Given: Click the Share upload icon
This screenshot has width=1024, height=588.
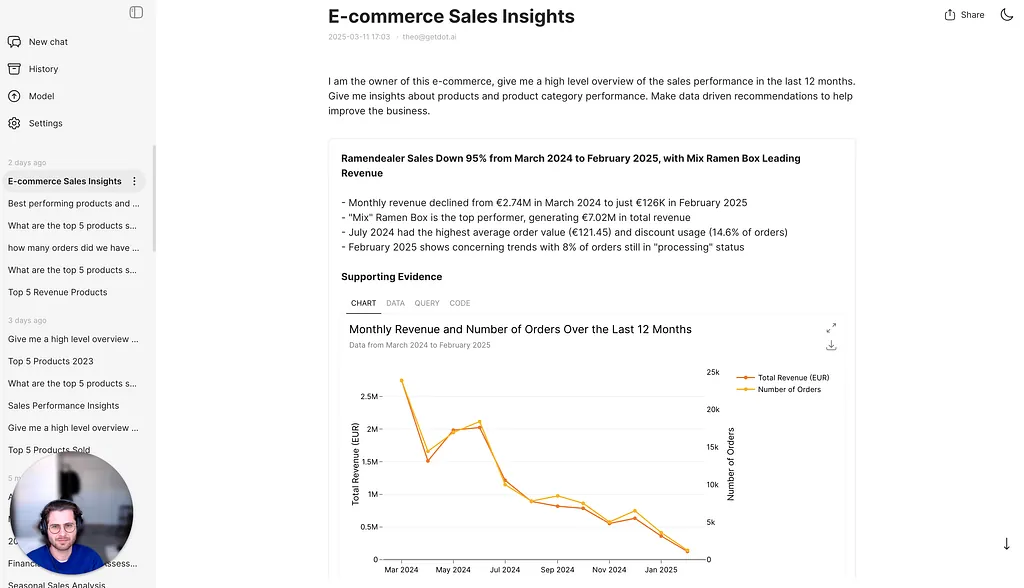Looking at the screenshot, I should pos(950,15).
